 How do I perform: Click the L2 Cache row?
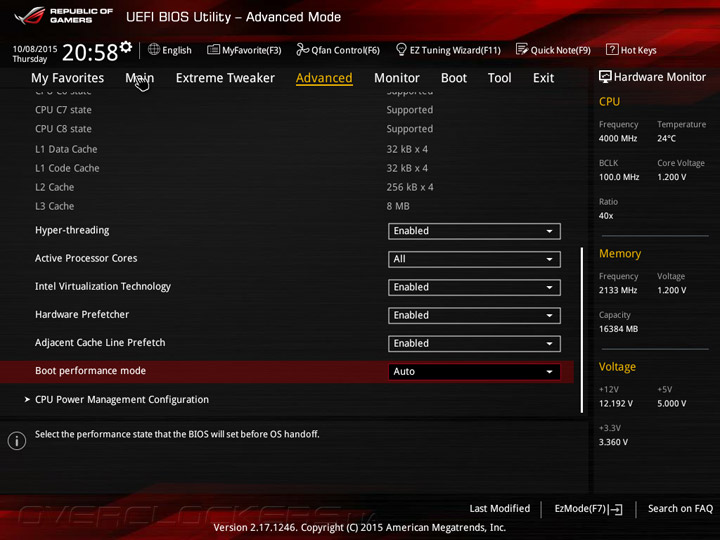click(x=234, y=187)
